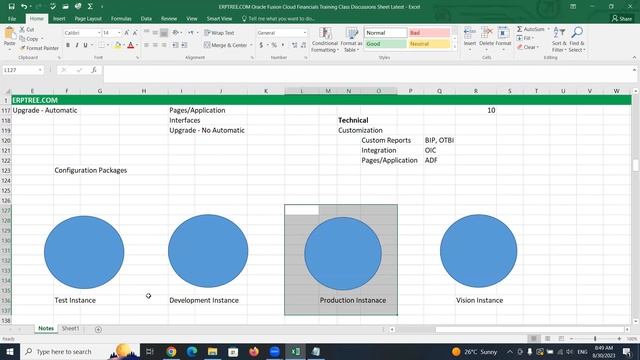
Task: Open Sort & Filter menu
Action: coord(559,39)
